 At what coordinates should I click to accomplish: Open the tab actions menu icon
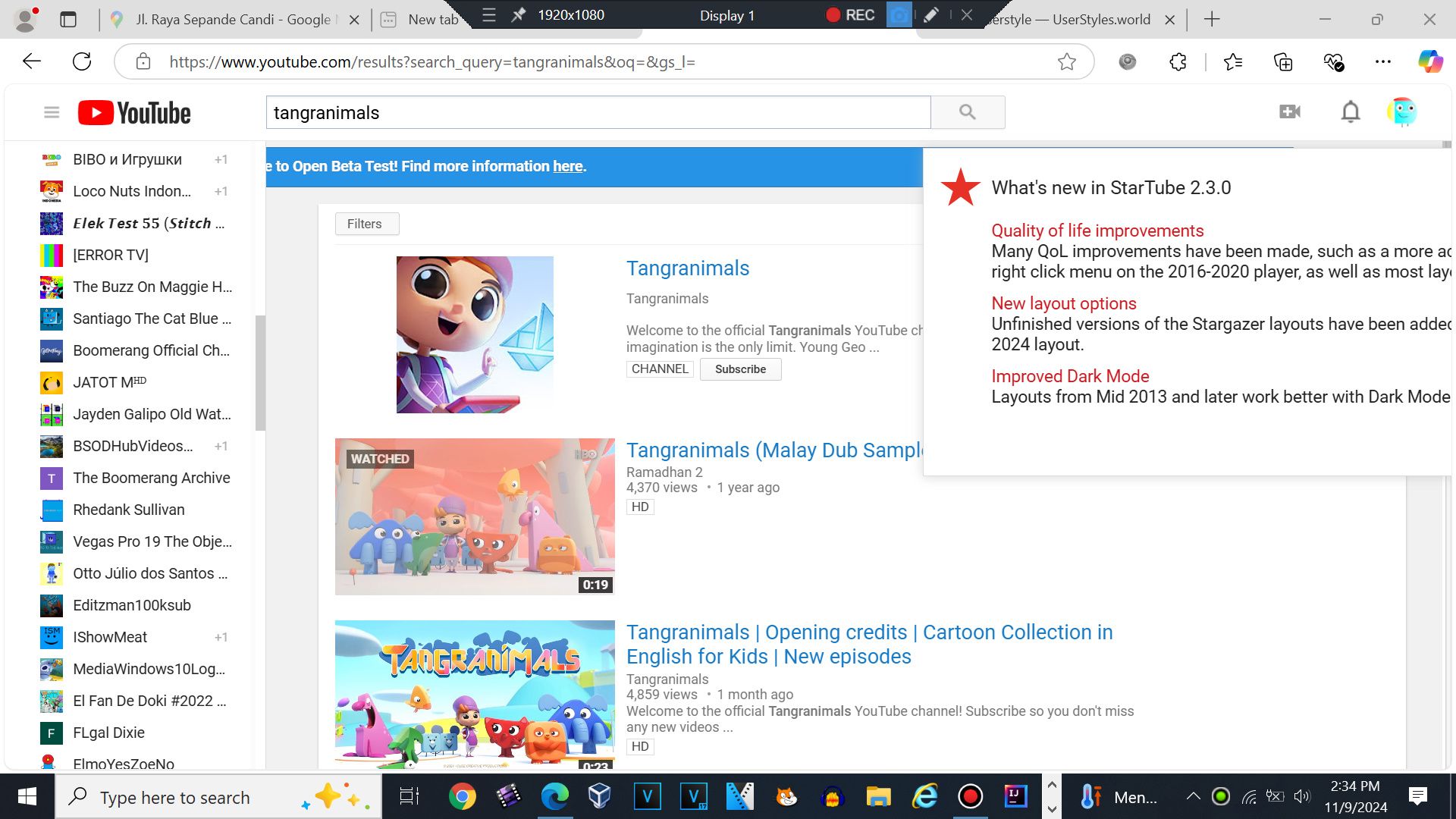68,20
